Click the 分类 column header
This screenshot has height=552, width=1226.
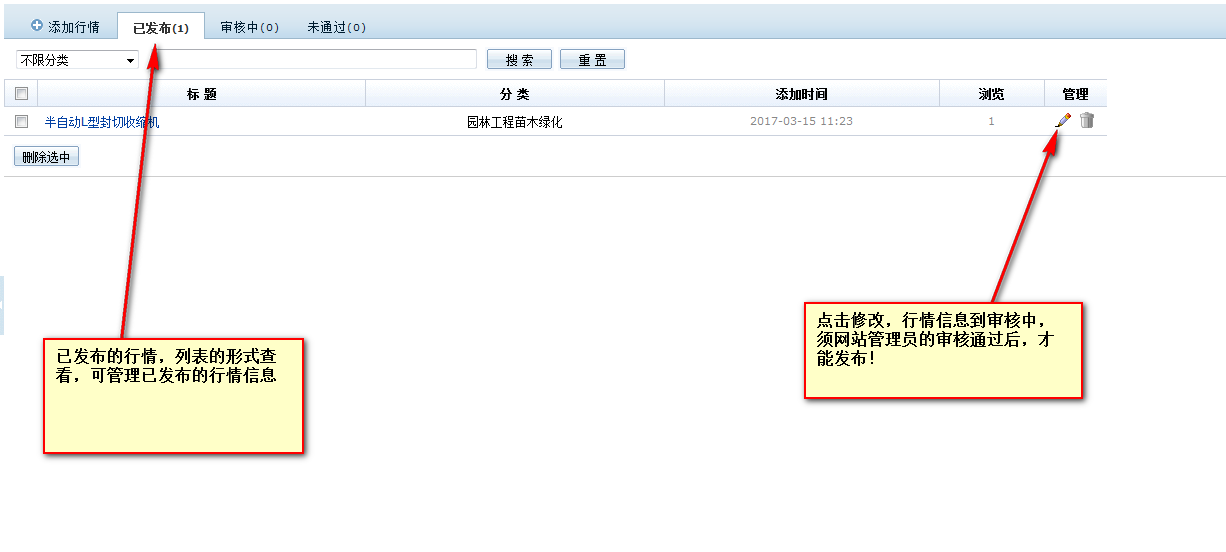[514, 94]
